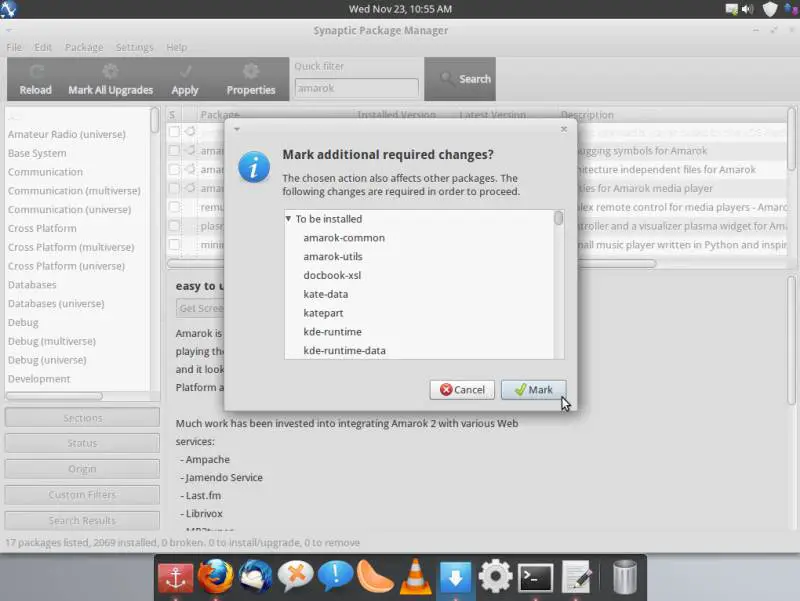This screenshot has width=800, height=601.
Task: Toggle checkbox for the small music player package
Action: pos(174,245)
